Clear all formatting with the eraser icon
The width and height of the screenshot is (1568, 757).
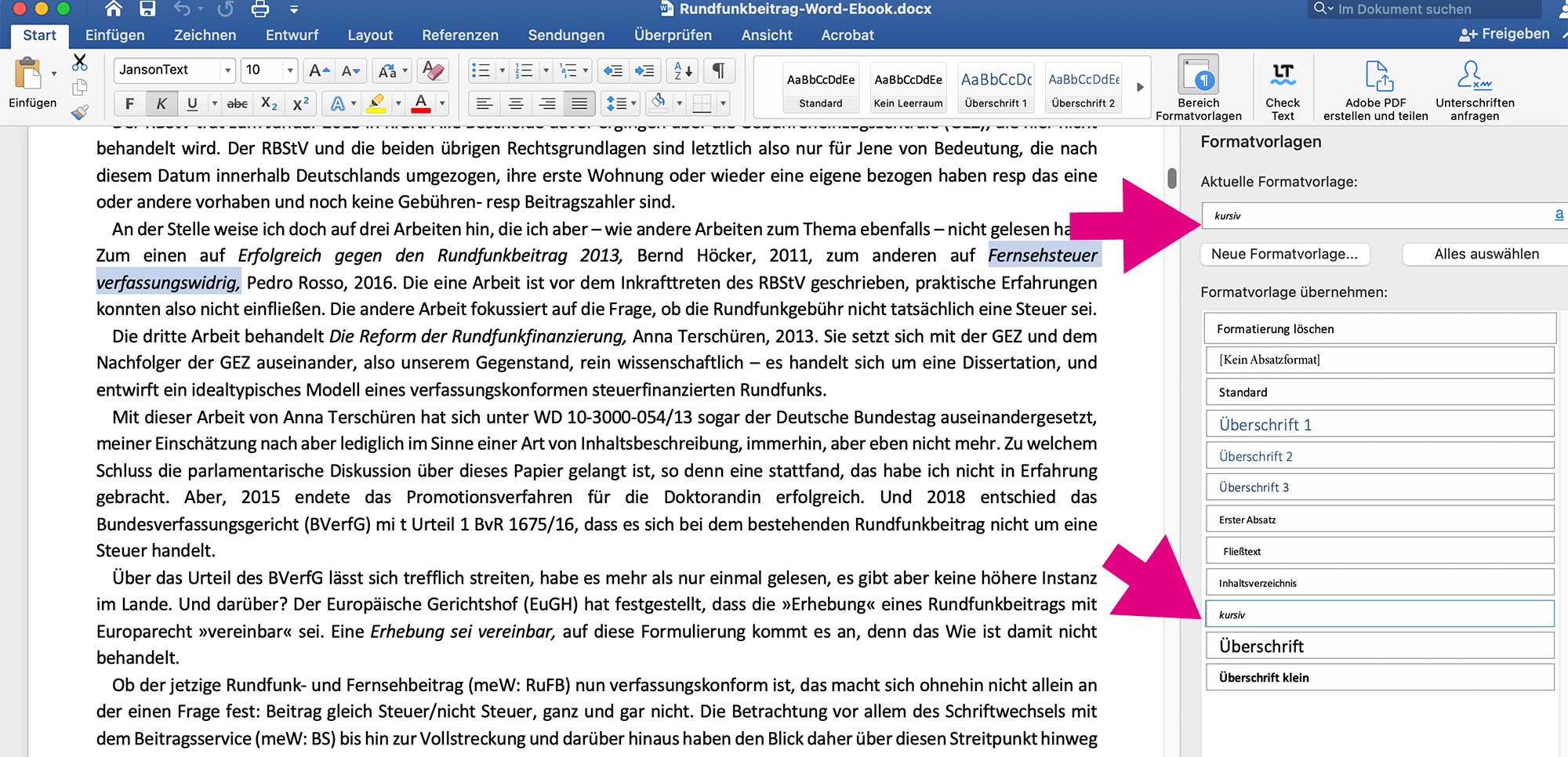pyautogui.click(x=433, y=71)
